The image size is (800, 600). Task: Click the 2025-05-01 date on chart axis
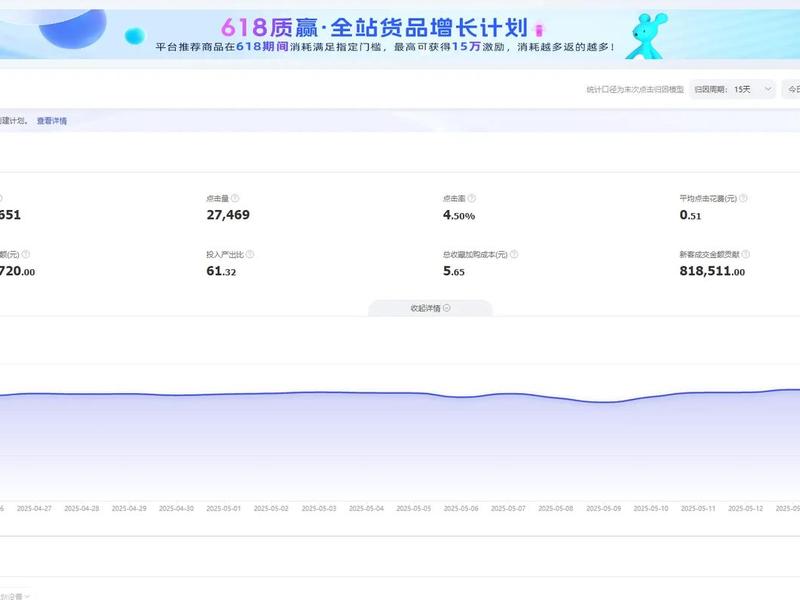click(x=223, y=509)
